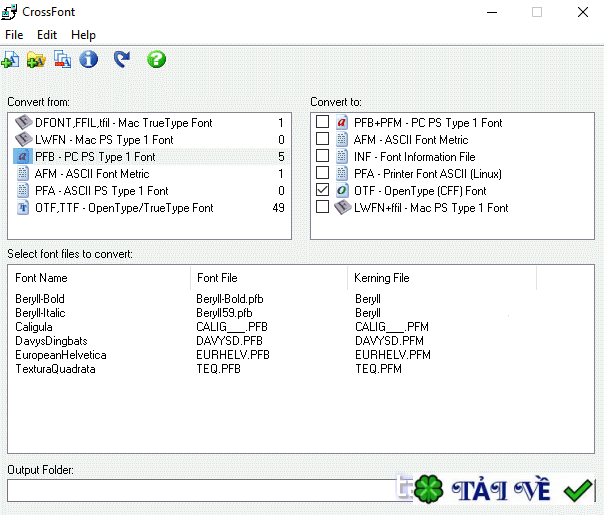Enable PFB+PFM PC PS Type 1 checkbox

(322, 122)
